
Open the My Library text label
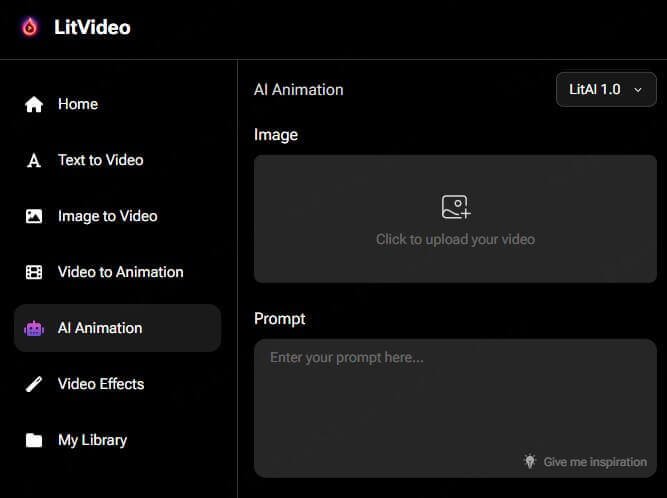pos(92,440)
